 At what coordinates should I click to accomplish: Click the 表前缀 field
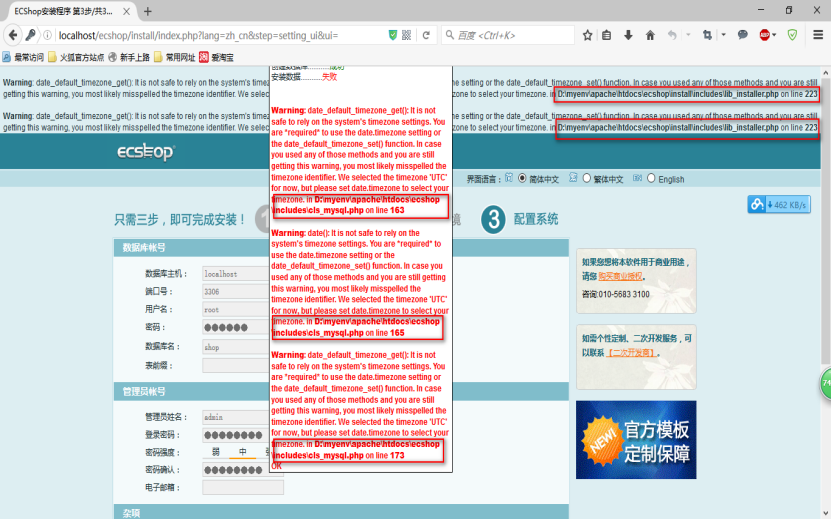pos(236,365)
